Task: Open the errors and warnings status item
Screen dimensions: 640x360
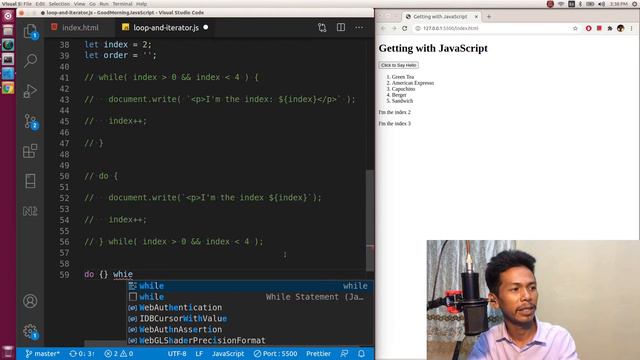Action: click(118, 353)
